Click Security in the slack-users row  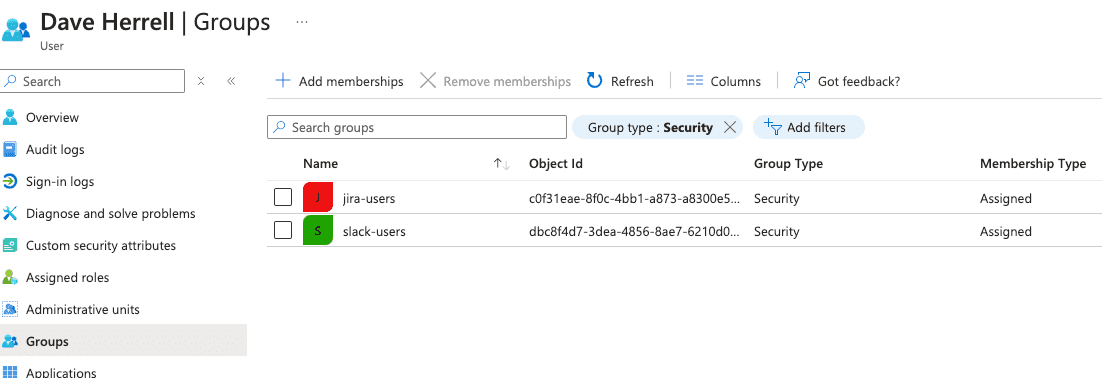[777, 231]
